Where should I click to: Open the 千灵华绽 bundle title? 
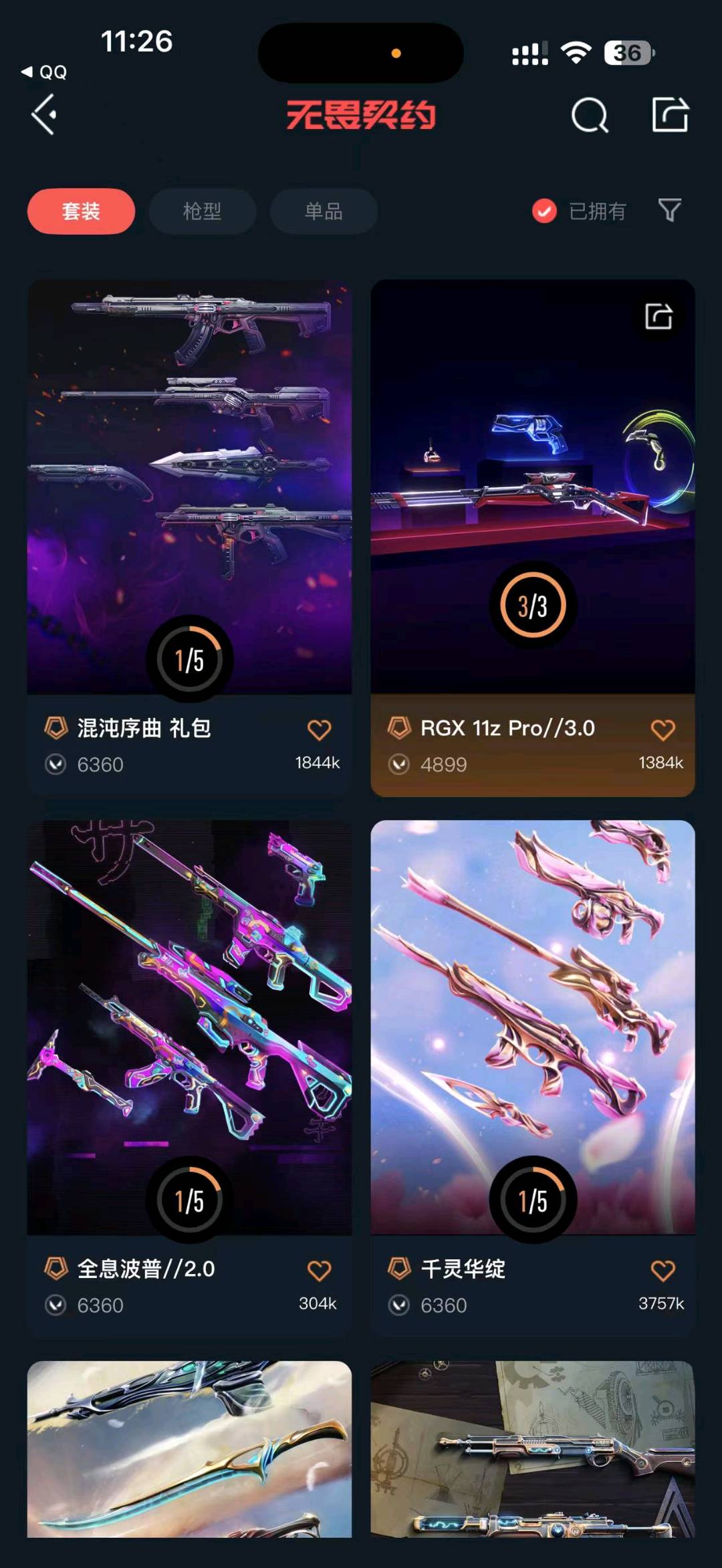(x=463, y=1269)
